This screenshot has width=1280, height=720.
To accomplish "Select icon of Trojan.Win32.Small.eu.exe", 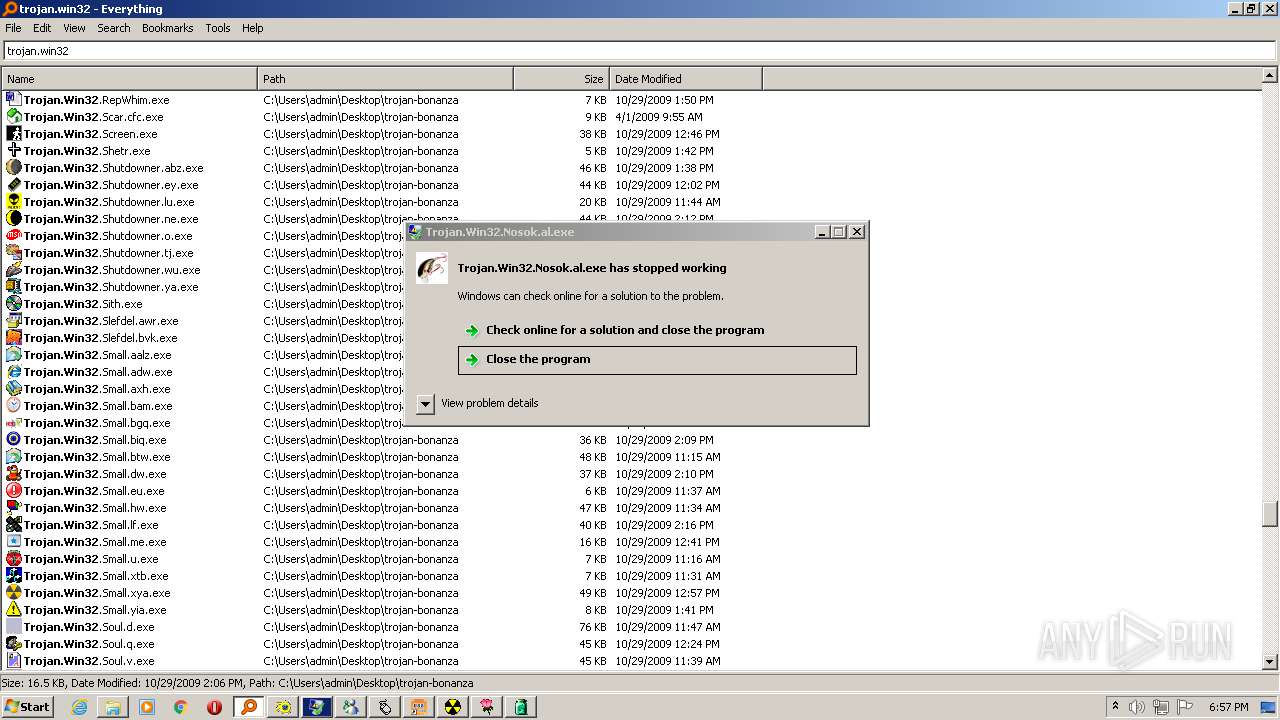I will pos(14,491).
